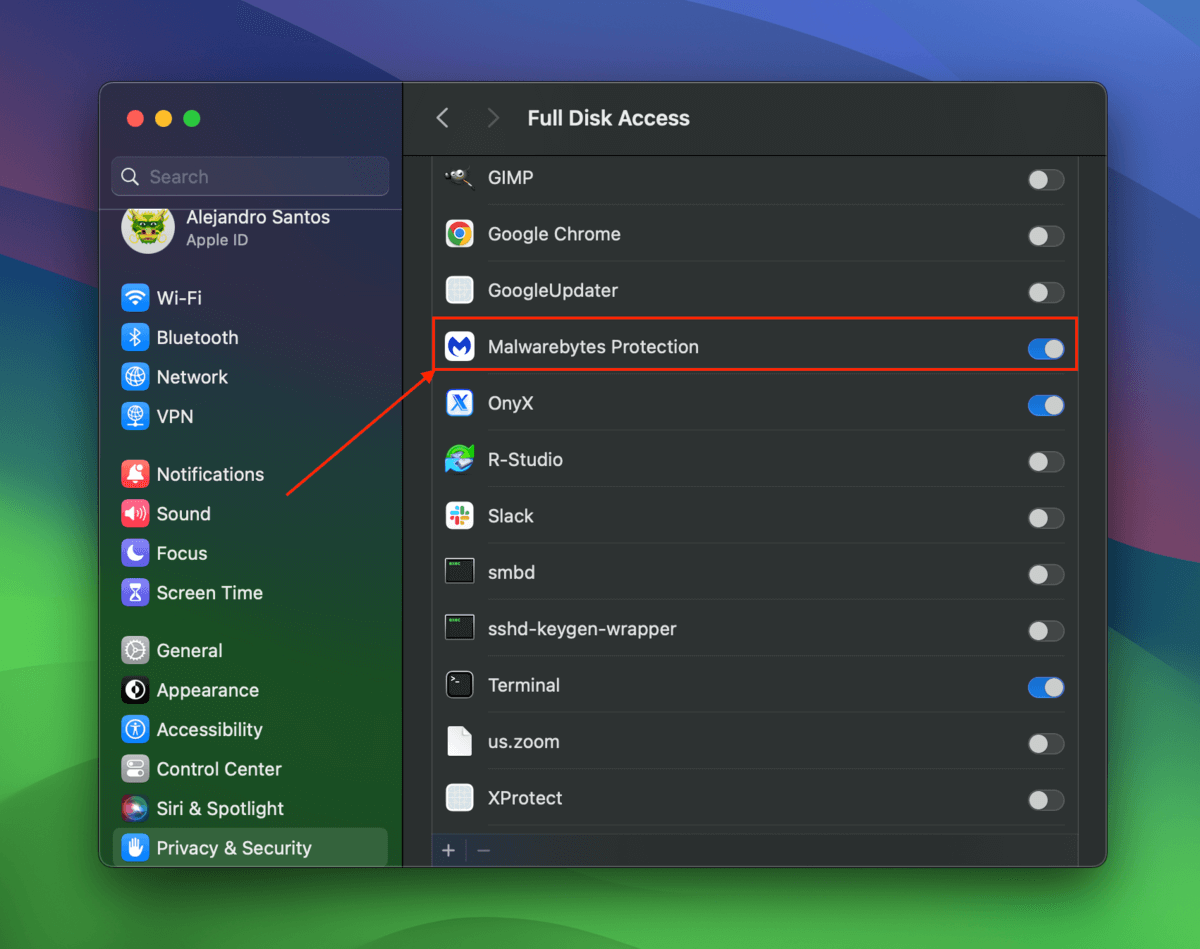Switch on the XProtect toggle
This screenshot has height=949, width=1200.
1046,800
